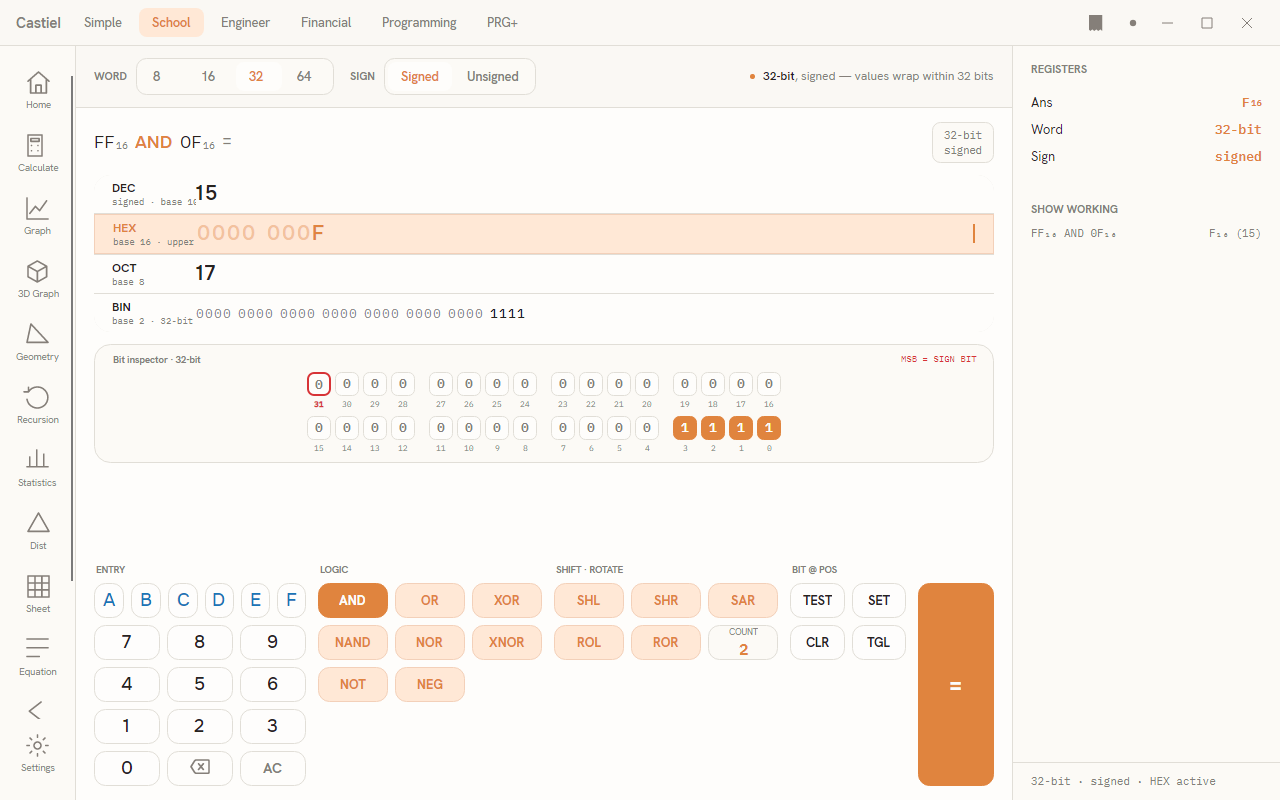Switch to the Financial mode tab
This screenshot has width=1280, height=800.
click(x=326, y=22)
